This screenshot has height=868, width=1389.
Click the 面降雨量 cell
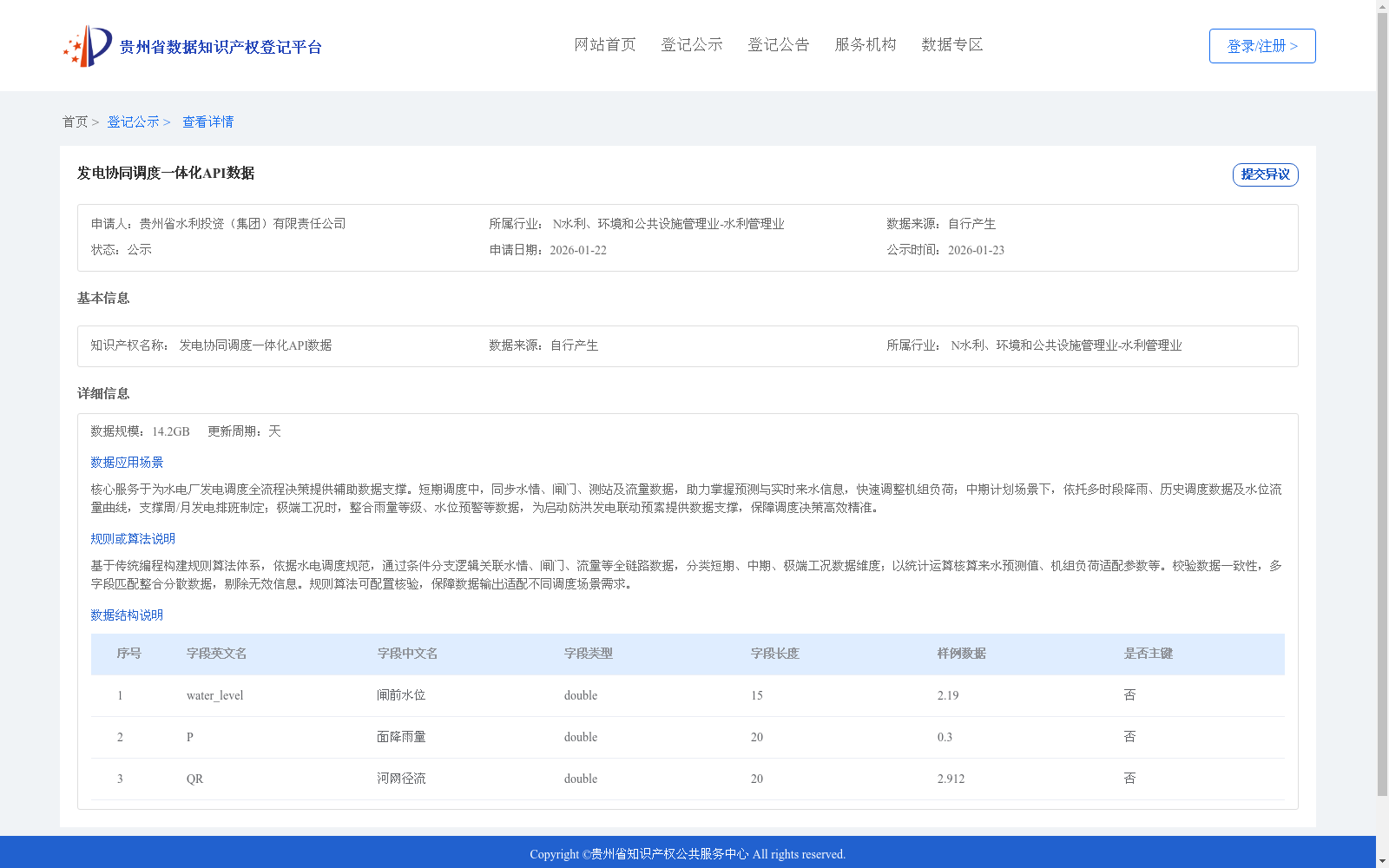(x=402, y=737)
